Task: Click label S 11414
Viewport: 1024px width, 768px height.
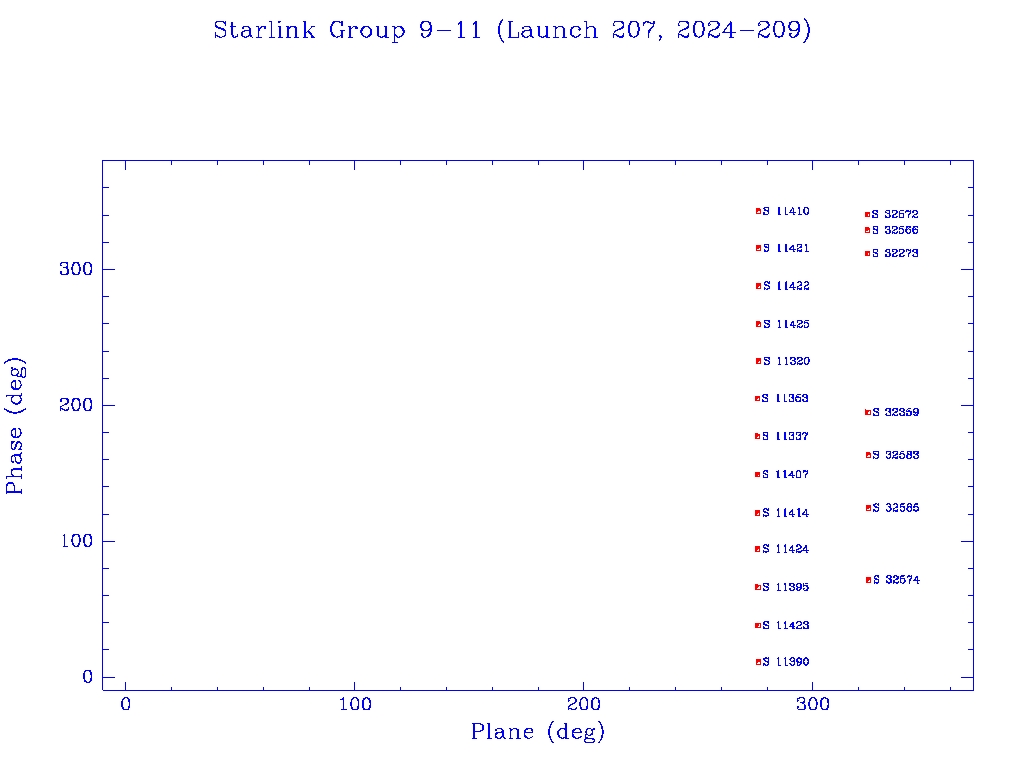Action: [786, 513]
